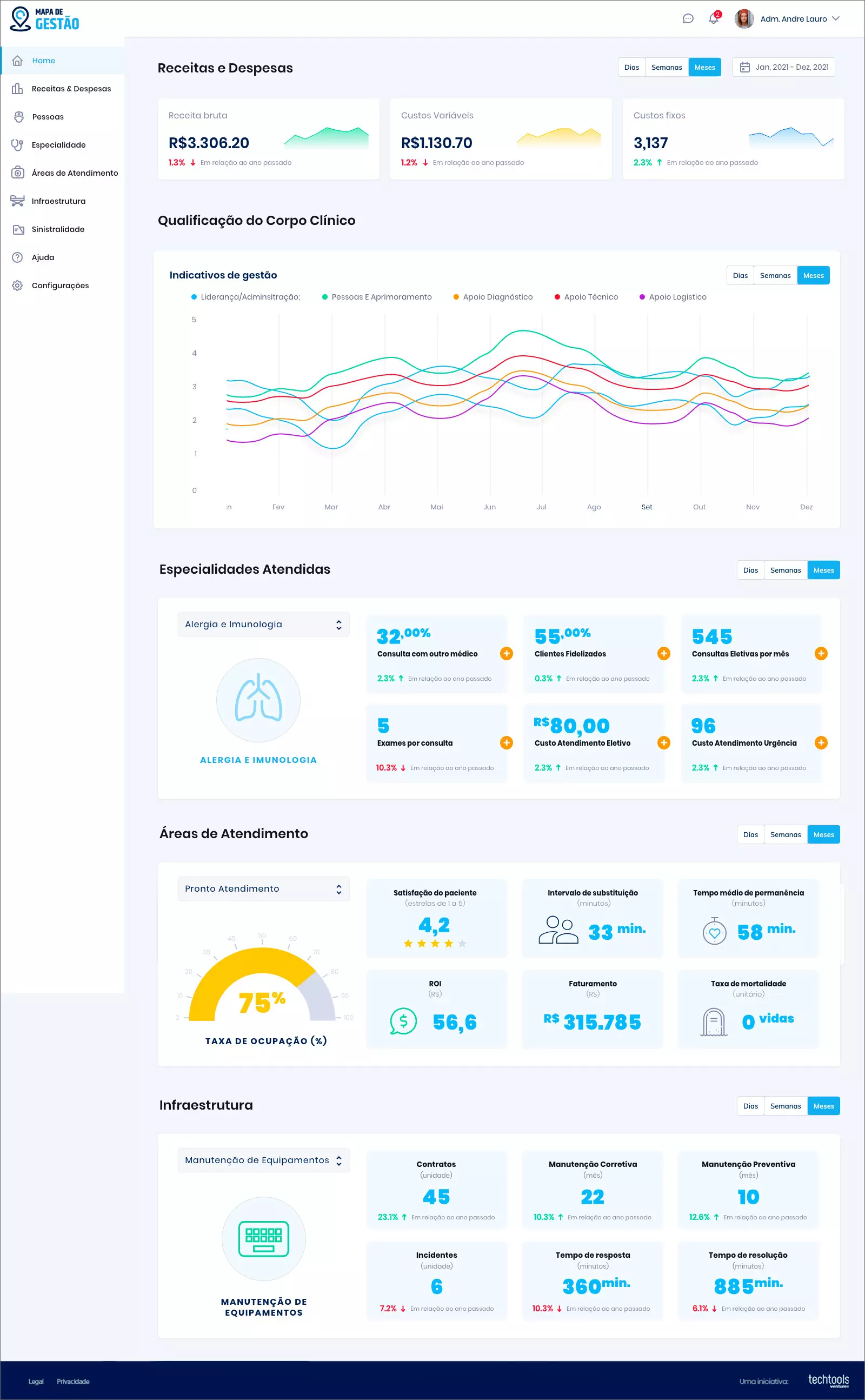Image resolution: width=865 pixels, height=1400 pixels.
Task: Select Dias in Indicativos de gestão
Action: pyautogui.click(x=740, y=275)
